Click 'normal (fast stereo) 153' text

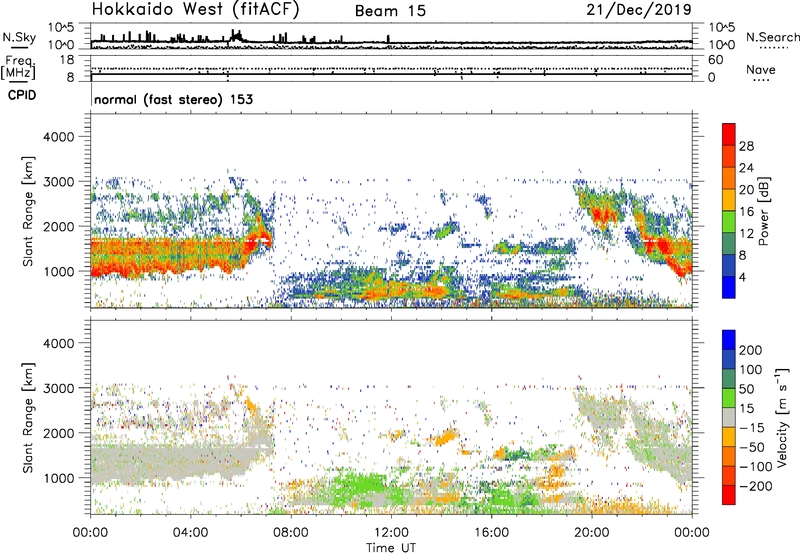click(173, 99)
